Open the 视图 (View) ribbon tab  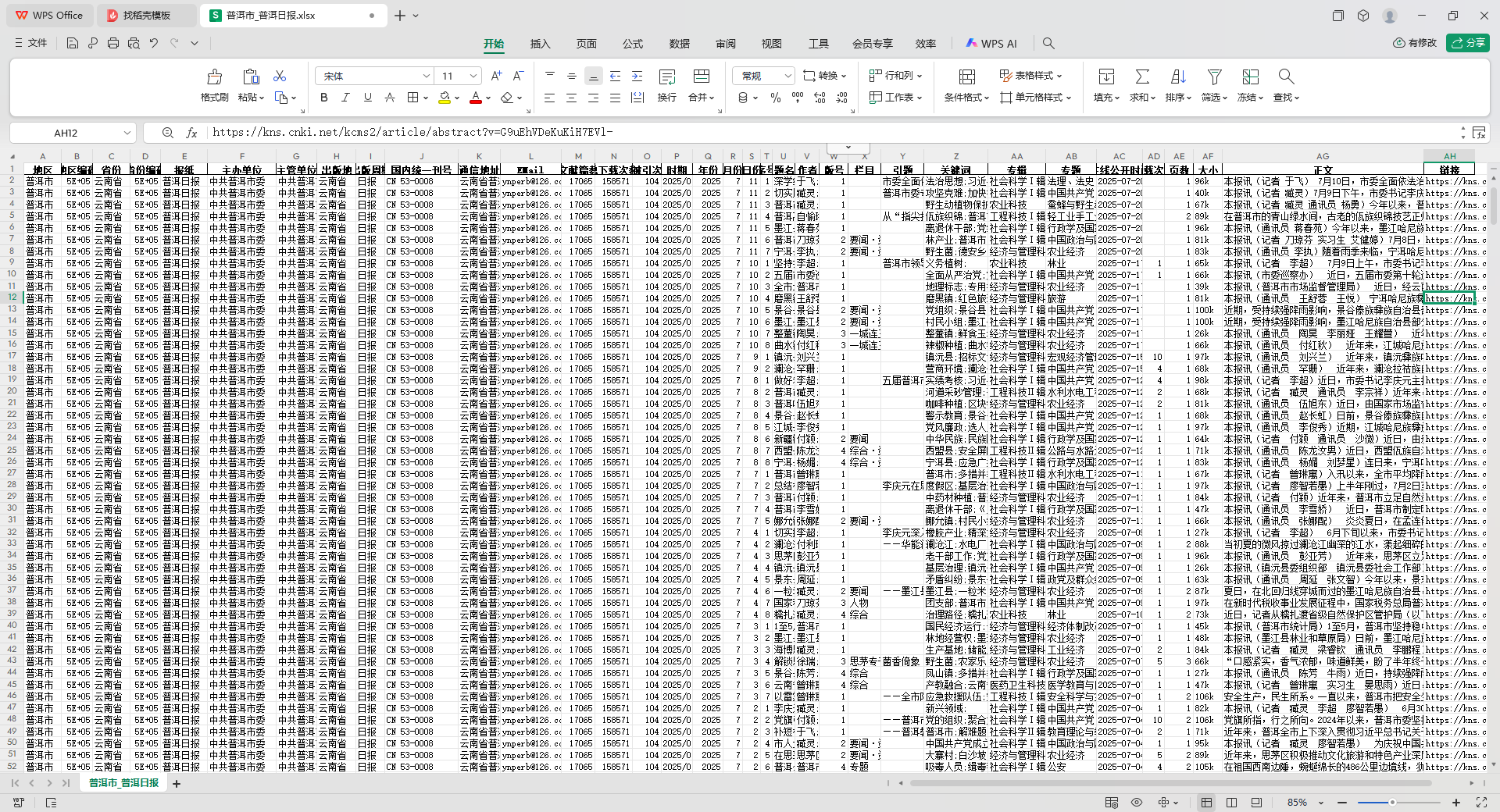pos(772,44)
